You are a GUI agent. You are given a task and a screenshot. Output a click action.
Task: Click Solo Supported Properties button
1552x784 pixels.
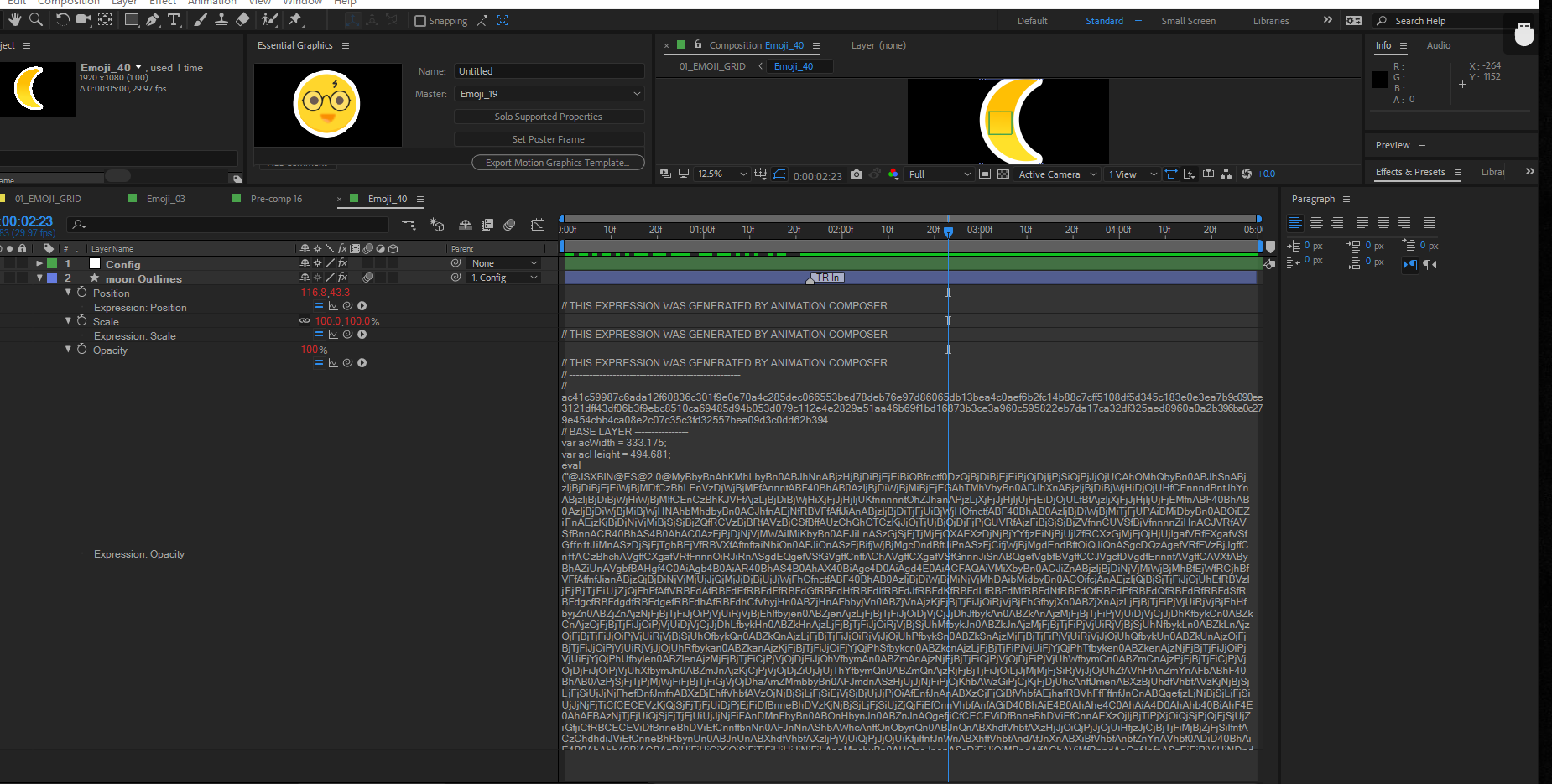point(549,117)
